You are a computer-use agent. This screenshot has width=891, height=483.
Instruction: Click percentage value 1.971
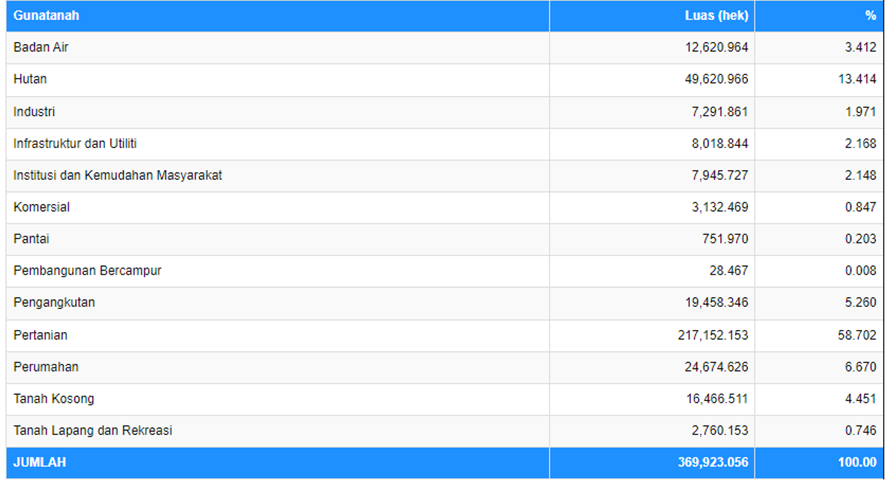[x=860, y=111]
